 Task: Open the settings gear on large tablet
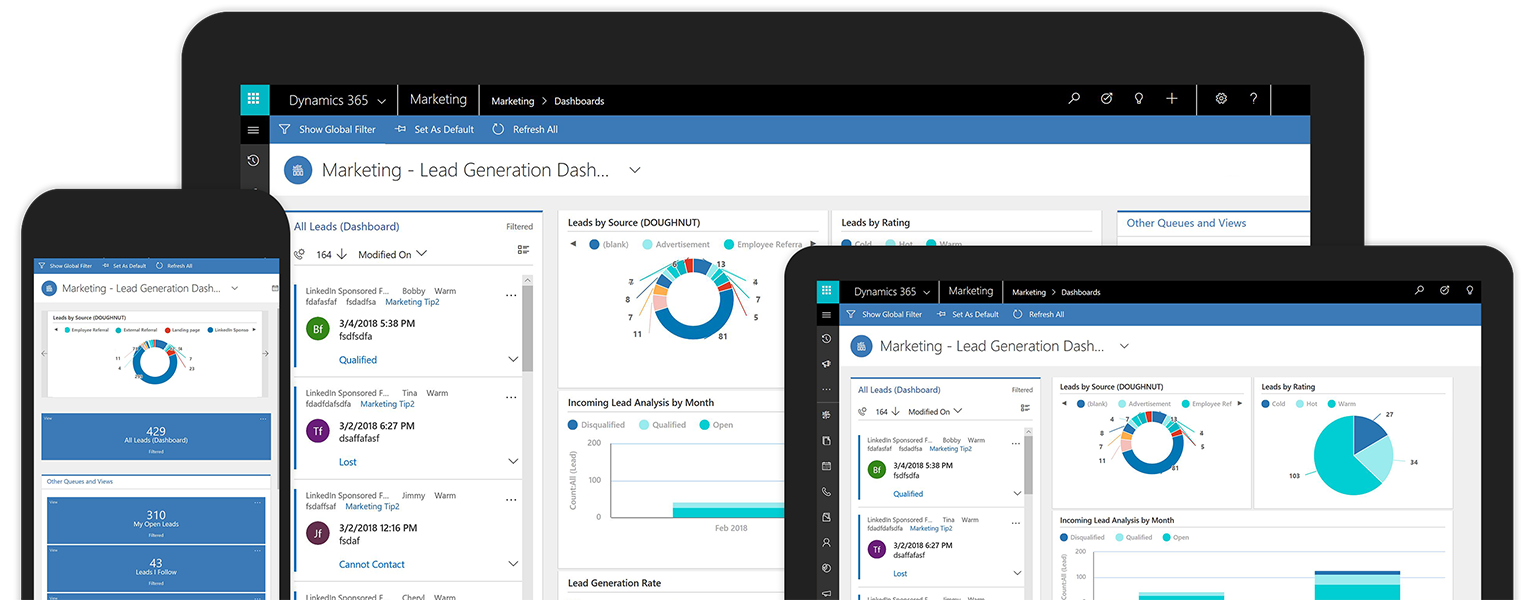click(x=1221, y=99)
